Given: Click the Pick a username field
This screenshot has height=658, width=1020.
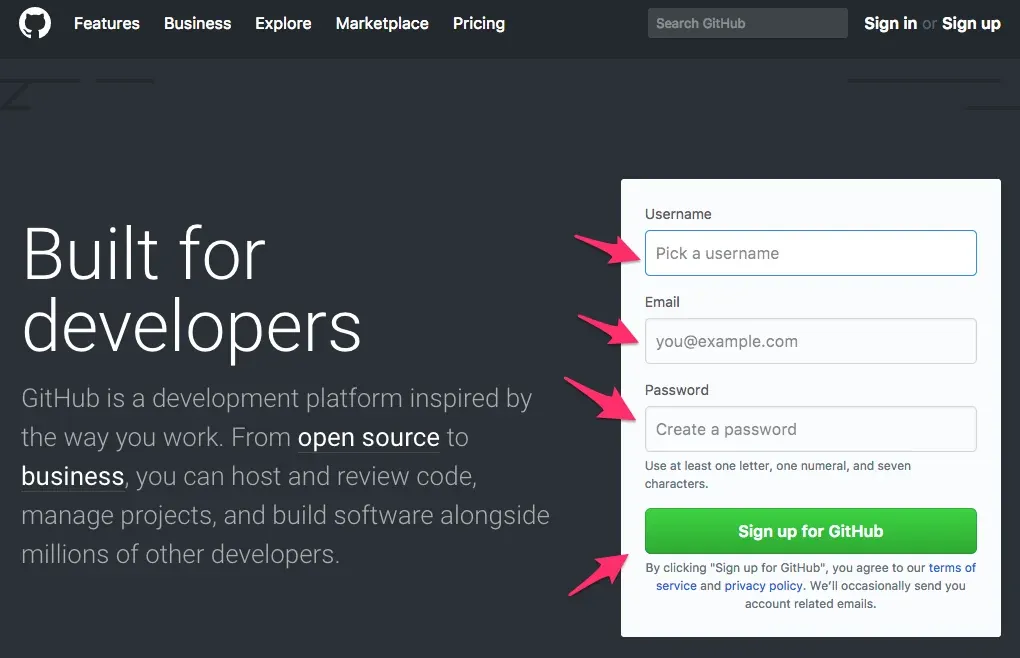Looking at the screenshot, I should click(810, 253).
